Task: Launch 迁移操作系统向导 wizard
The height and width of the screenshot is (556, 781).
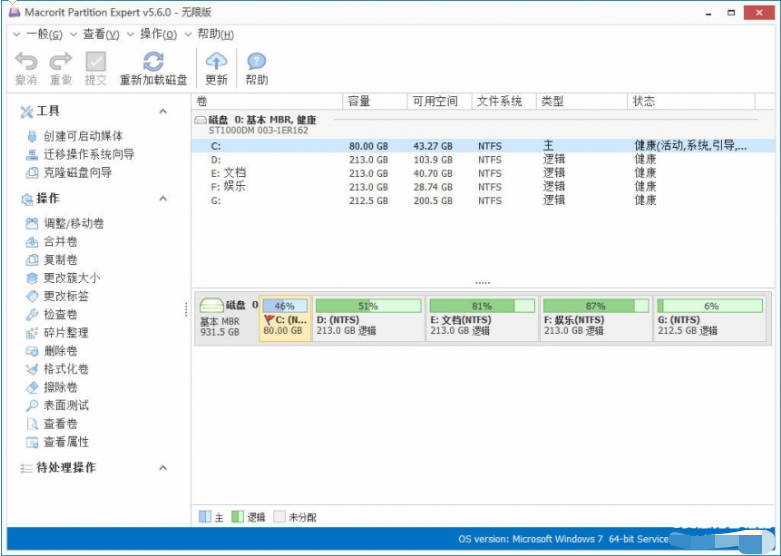Action: (88, 154)
